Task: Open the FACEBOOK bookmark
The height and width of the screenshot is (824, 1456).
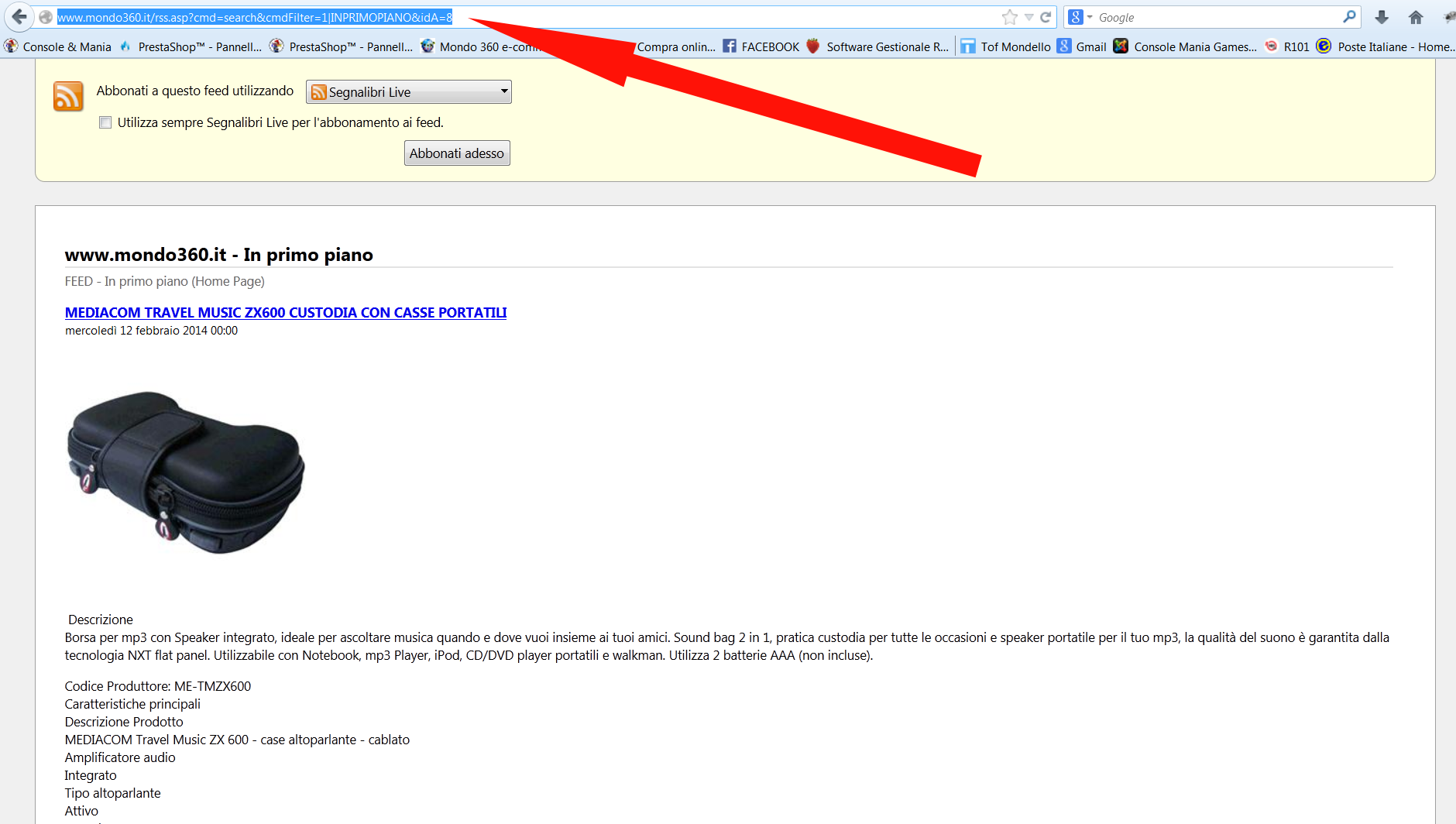Action: pos(761,46)
